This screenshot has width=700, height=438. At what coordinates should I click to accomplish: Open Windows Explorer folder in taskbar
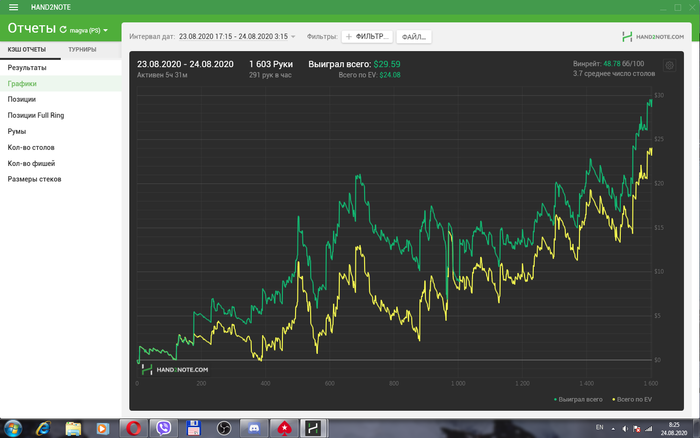[x=73, y=429]
